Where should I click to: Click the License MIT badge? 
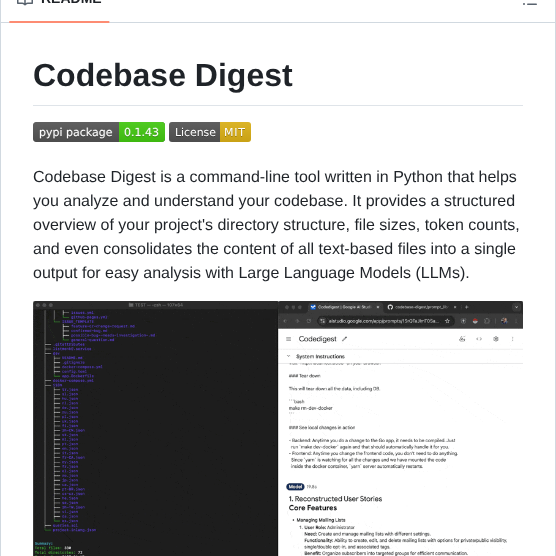point(210,132)
